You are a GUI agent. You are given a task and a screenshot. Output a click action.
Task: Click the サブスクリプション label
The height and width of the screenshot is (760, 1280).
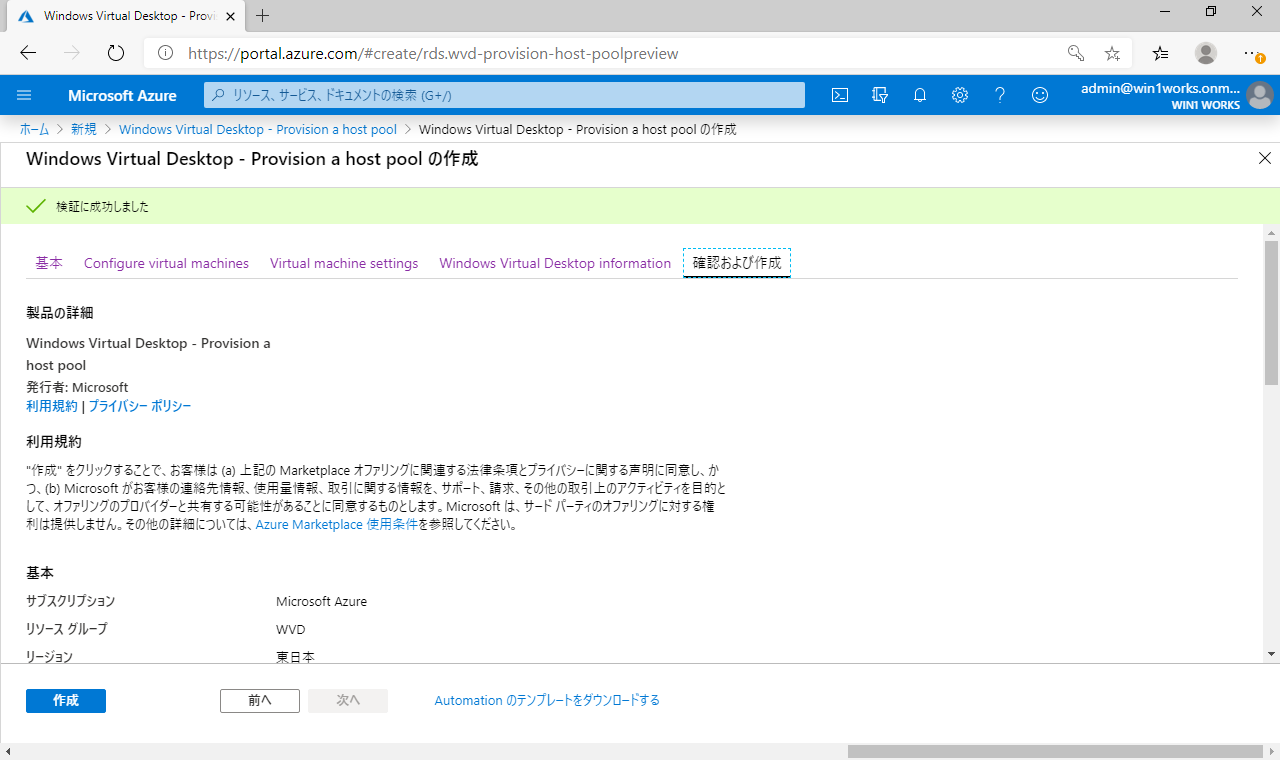pos(70,601)
